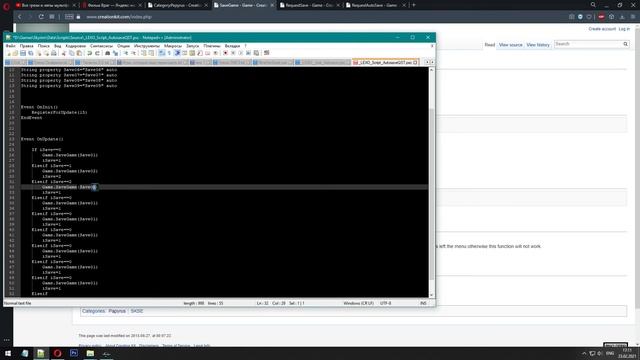Open Photoshop from the taskbar
Viewport: 640px width, 360px height.
coord(74,353)
